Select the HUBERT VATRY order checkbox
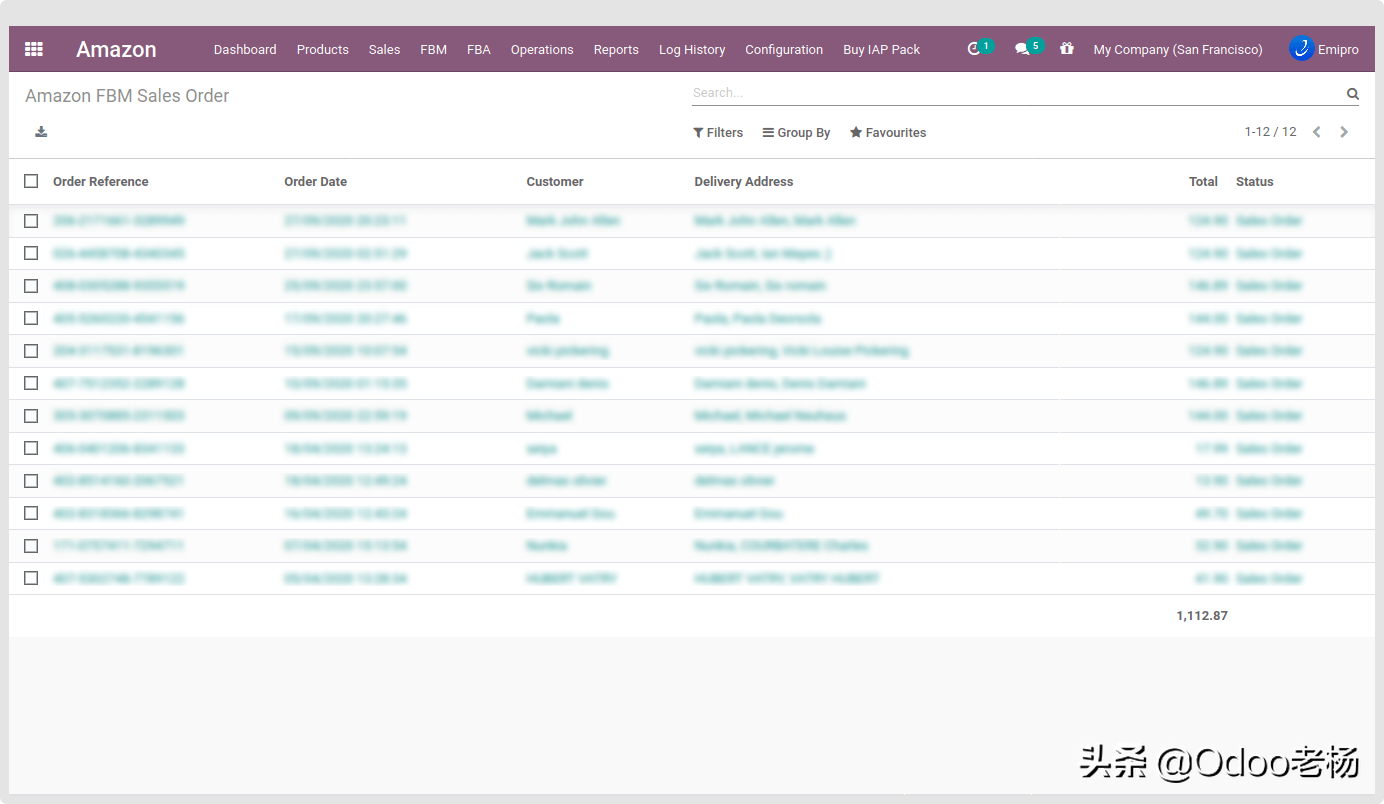The image size is (1384, 804). click(x=31, y=578)
